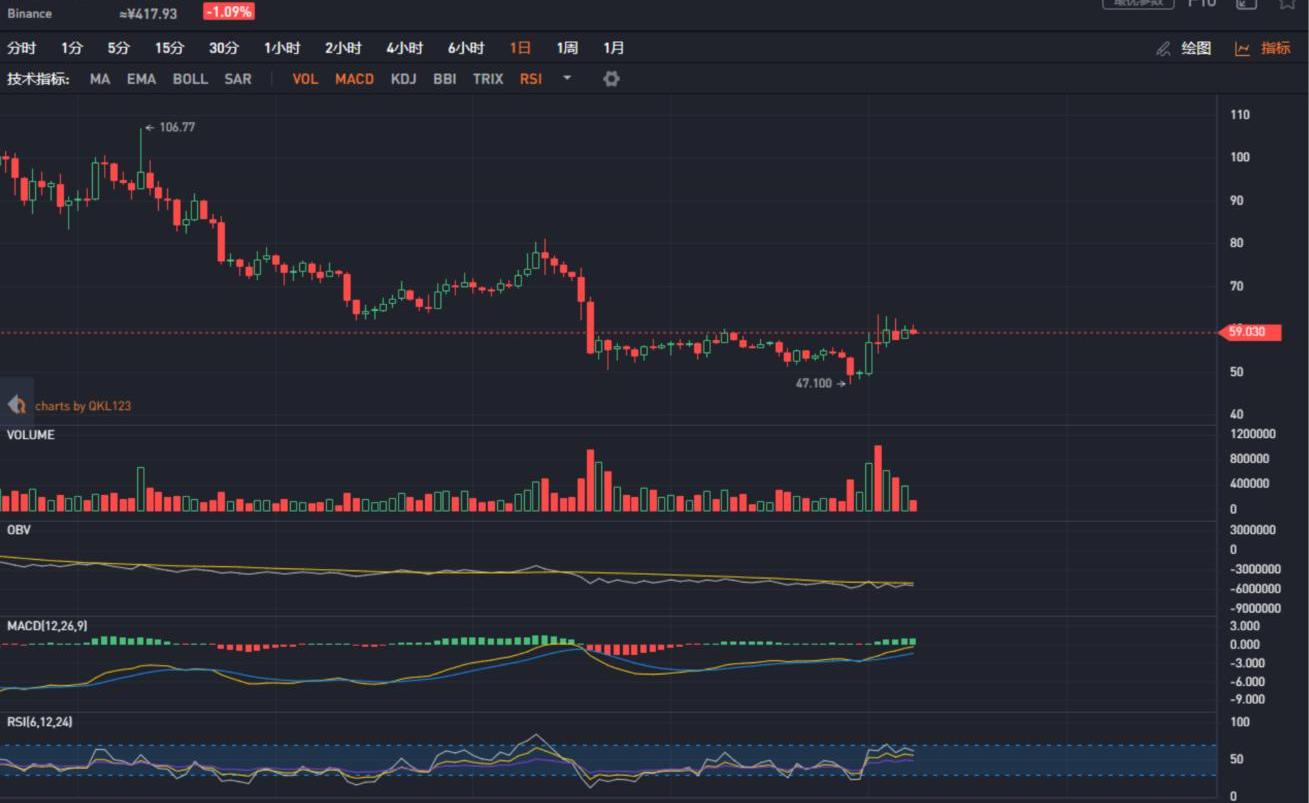This screenshot has width=1309, height=803.
Task: Click the charts by QKL123 link
Action: (x=83, y=406)
